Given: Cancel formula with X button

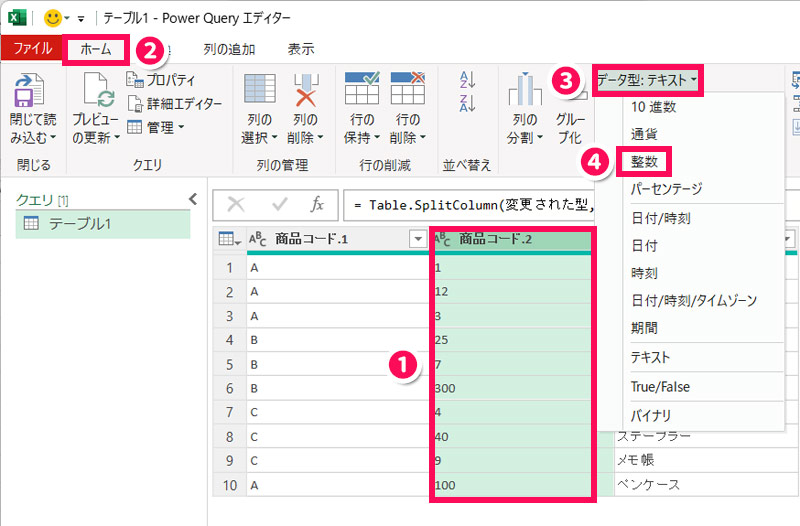Looking at the screenshot, I should click(x=236, y=205).
